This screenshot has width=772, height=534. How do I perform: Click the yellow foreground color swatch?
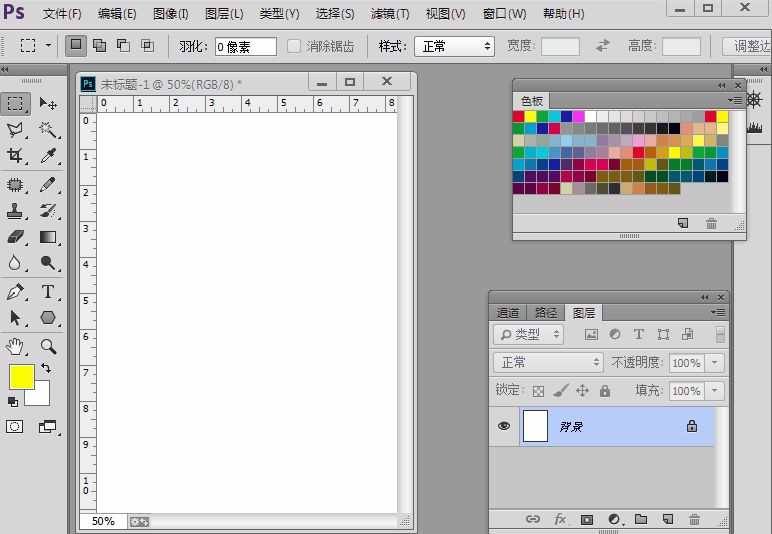tap(22, 377)
